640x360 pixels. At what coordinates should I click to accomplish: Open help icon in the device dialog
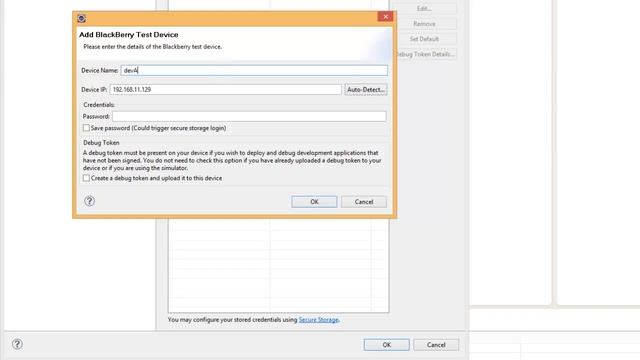pyautogui.click(x=89, y=201)
